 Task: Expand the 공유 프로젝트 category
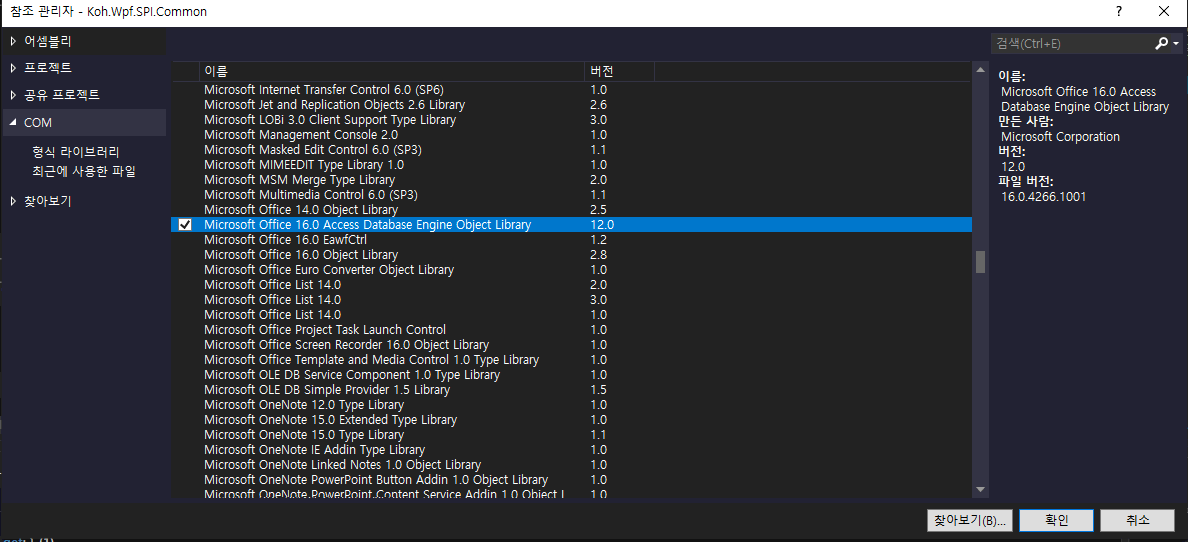tap(13, 95)
